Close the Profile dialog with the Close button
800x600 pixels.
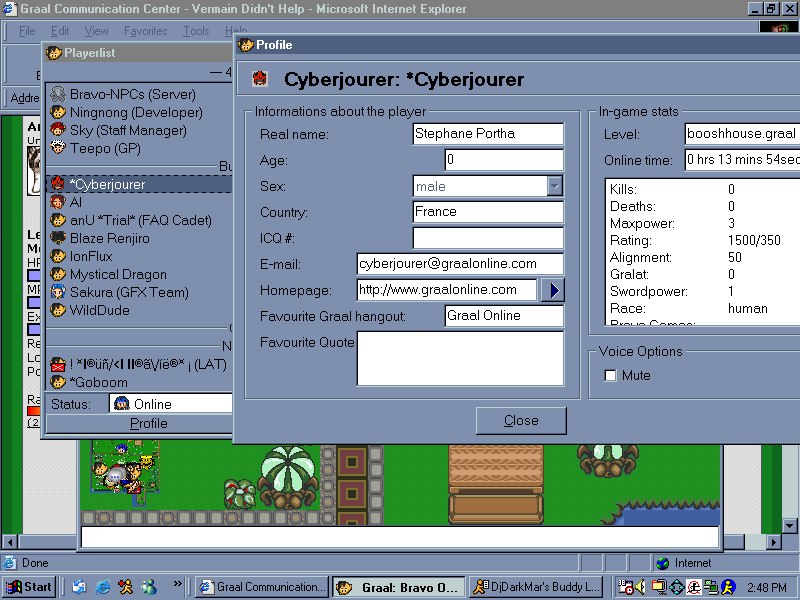click(x=521, y=420)
